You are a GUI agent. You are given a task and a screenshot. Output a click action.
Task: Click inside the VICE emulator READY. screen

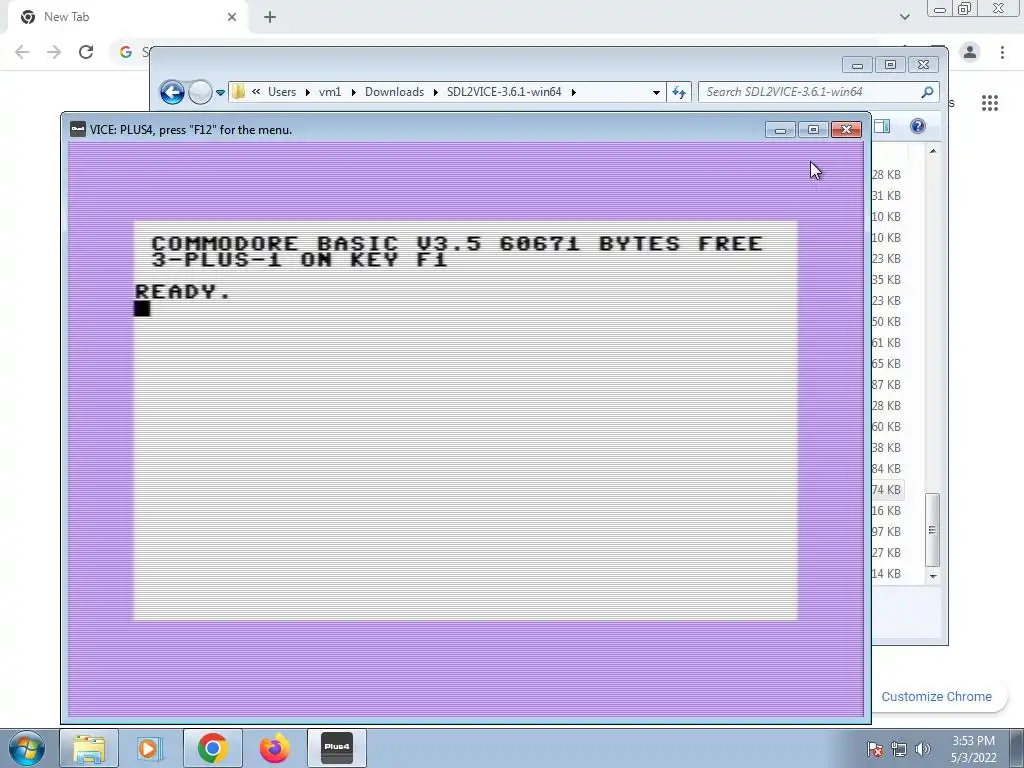(x=465, y=421)
